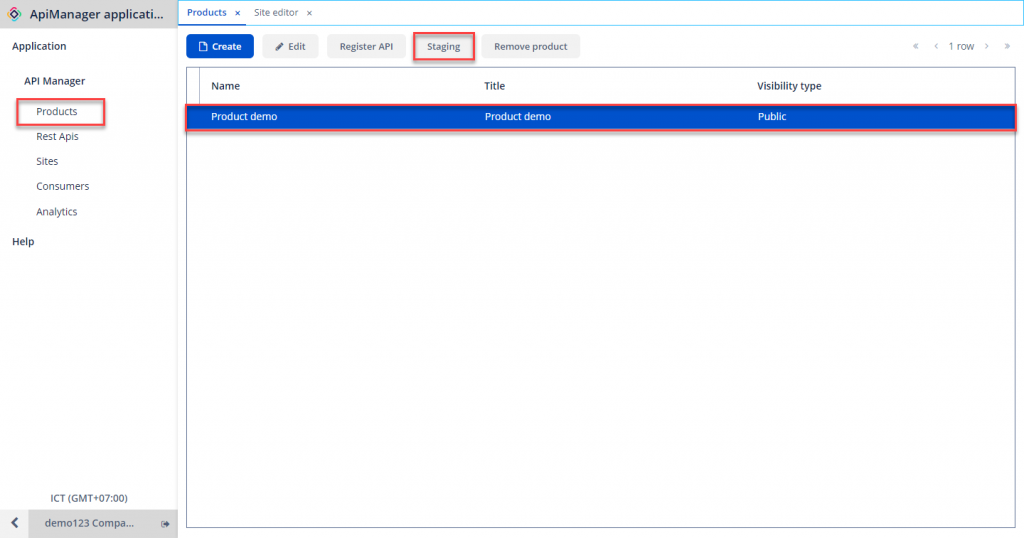Jump to last page of results
This screenshot has width=1024, height=538.
1007,46
